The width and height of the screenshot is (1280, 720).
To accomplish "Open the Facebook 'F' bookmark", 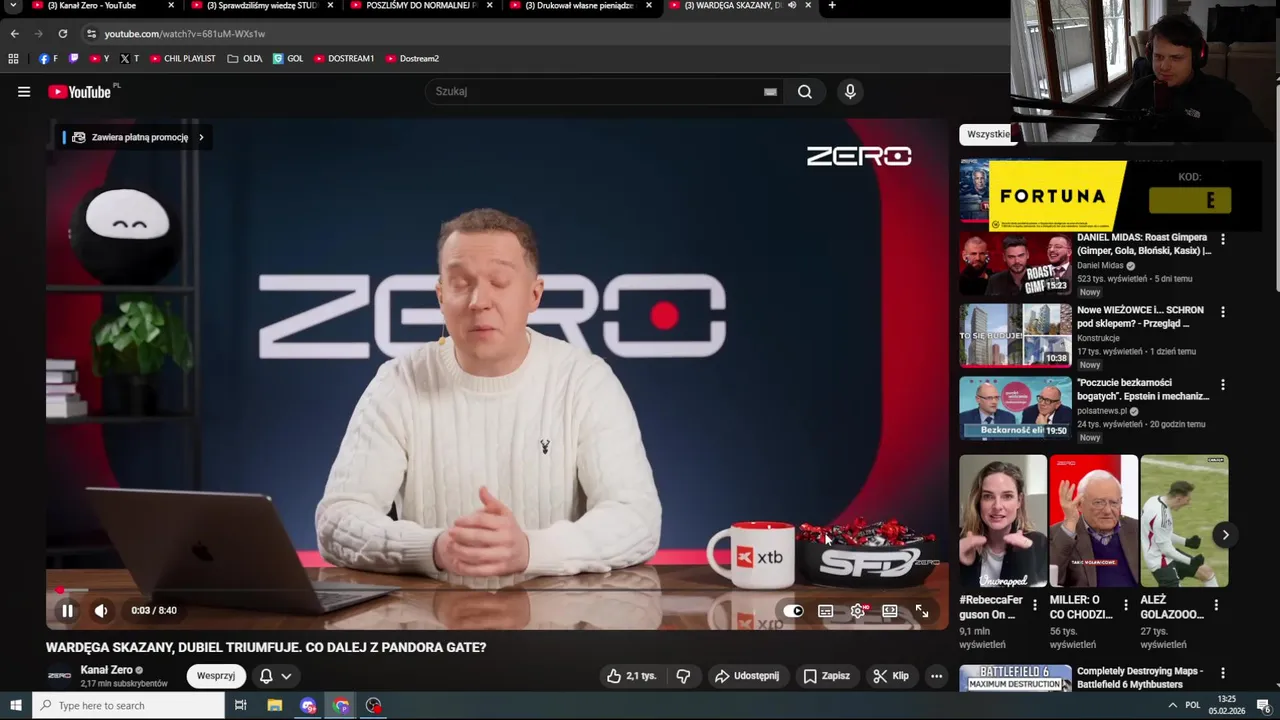I will pyautogui.click(x=48, y=59).
